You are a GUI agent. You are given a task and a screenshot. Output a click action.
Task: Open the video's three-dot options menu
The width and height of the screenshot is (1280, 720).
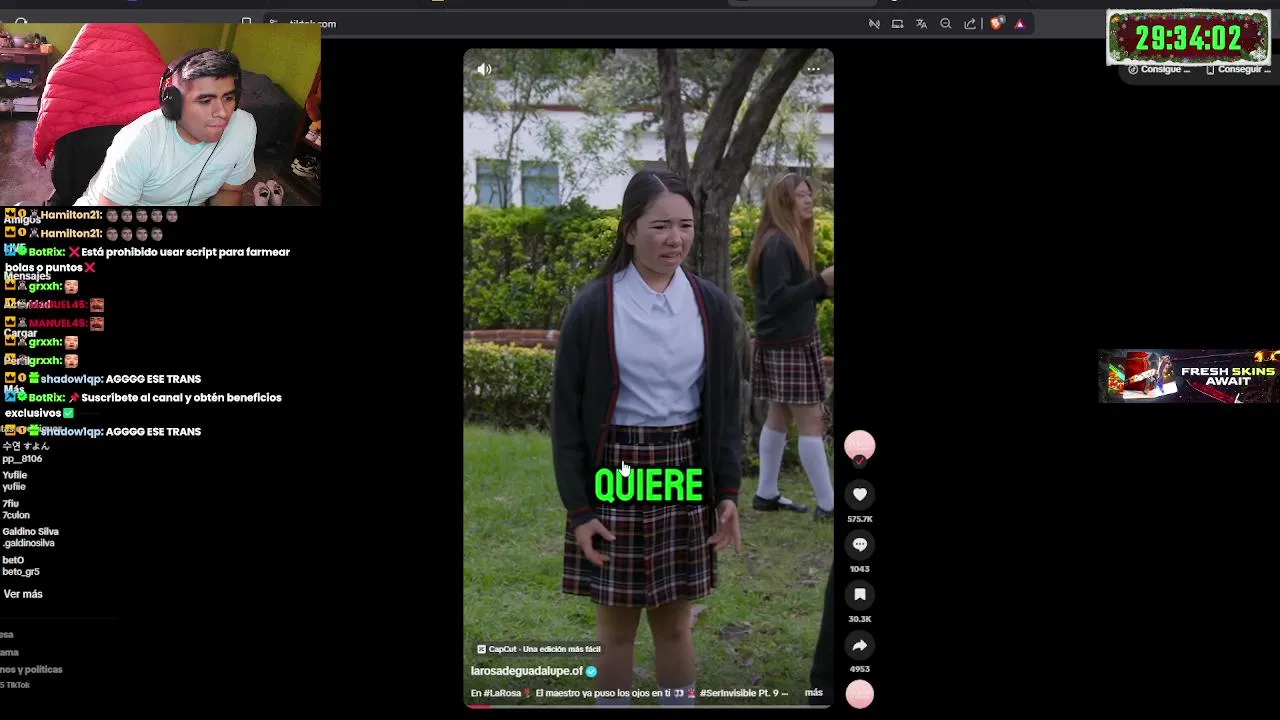tap(813, 69)
